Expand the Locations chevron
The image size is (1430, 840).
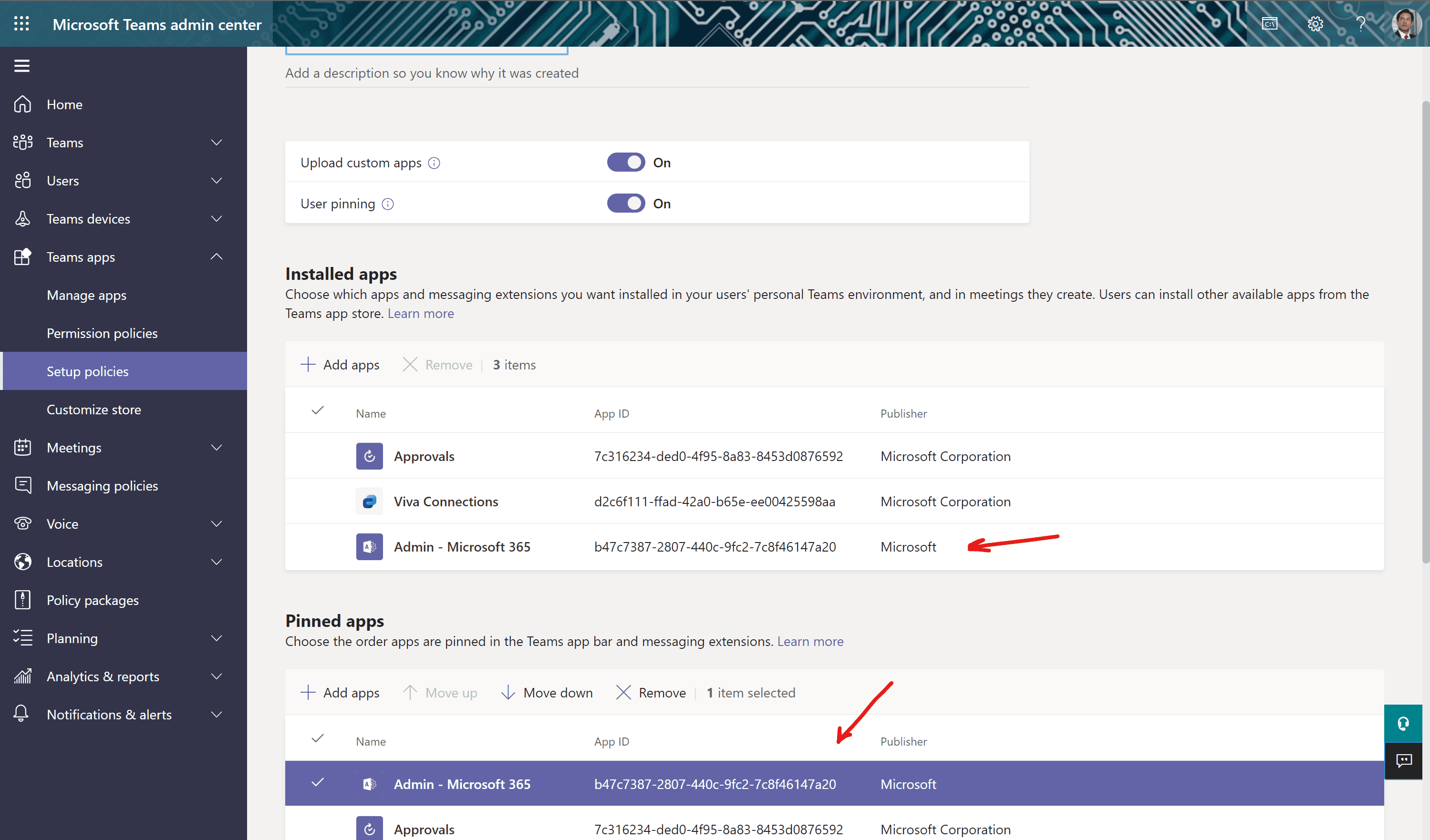216,562
